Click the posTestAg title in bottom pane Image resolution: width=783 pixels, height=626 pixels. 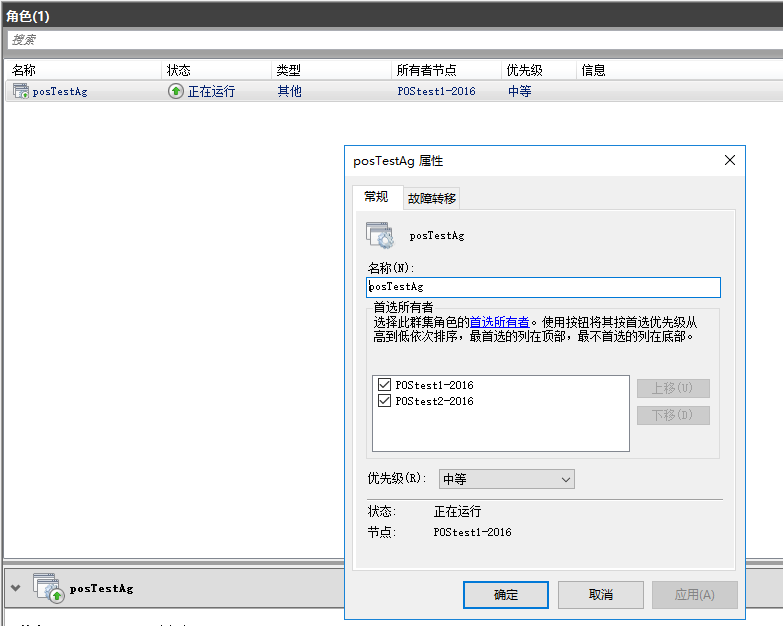click(x=101, y=589)
